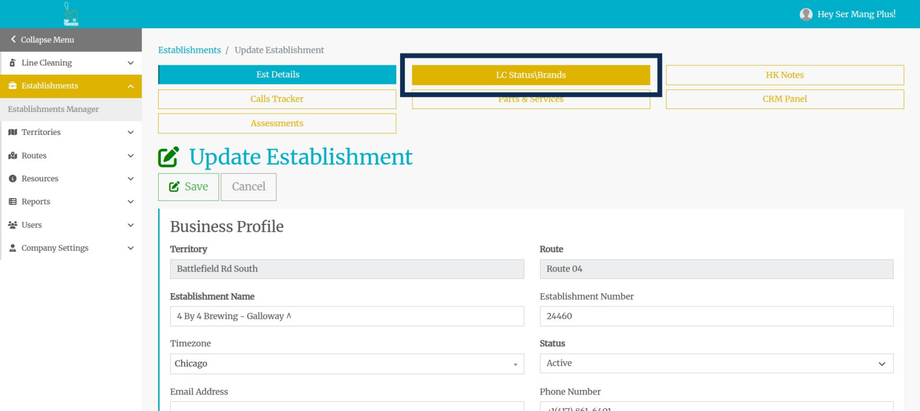This screenshot has height=411, width=920.
Task: Click the green edit icon beside title
Action: click(x=169, y=157)
